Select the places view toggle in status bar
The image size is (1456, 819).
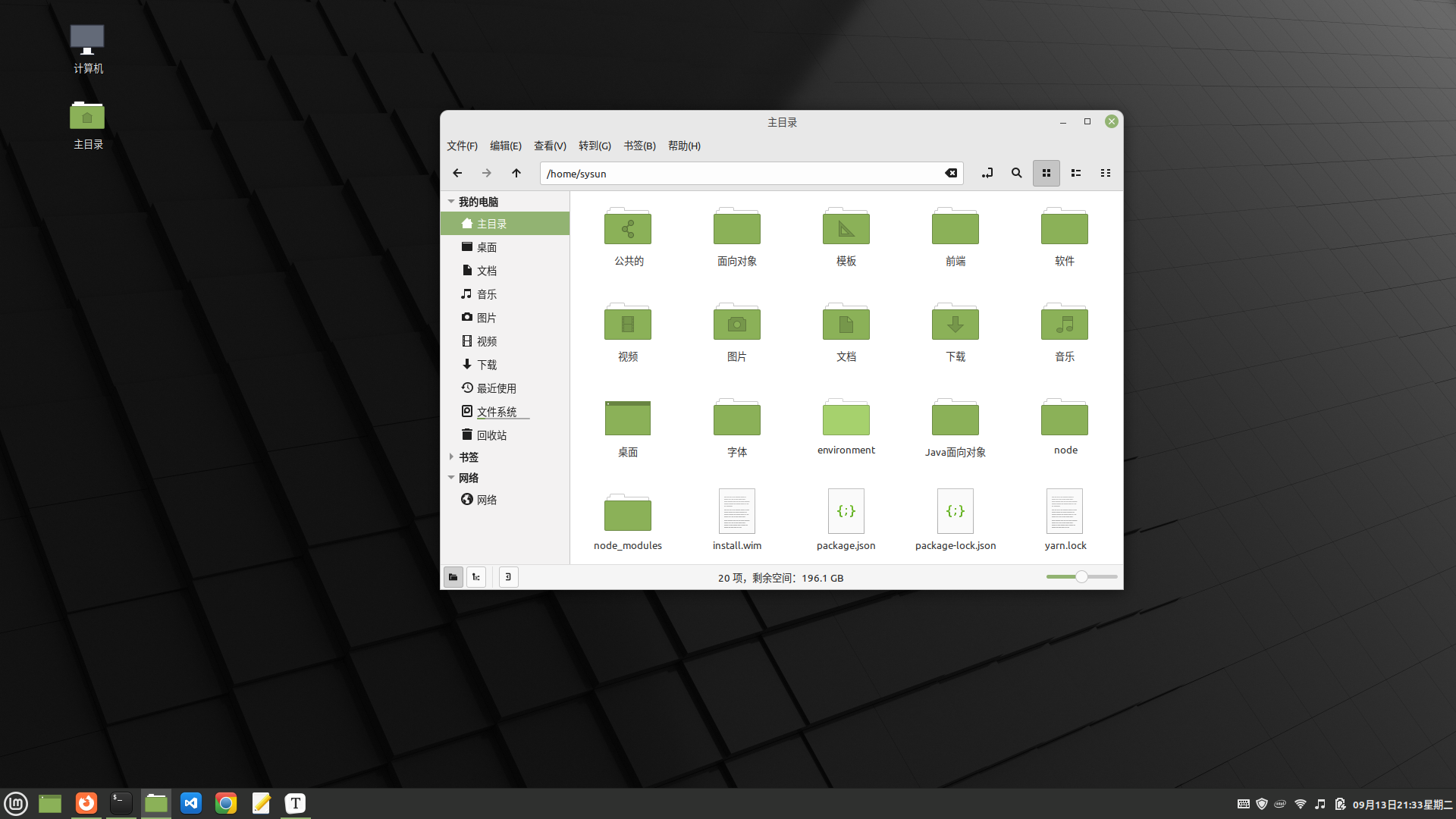tap(453, 576)
